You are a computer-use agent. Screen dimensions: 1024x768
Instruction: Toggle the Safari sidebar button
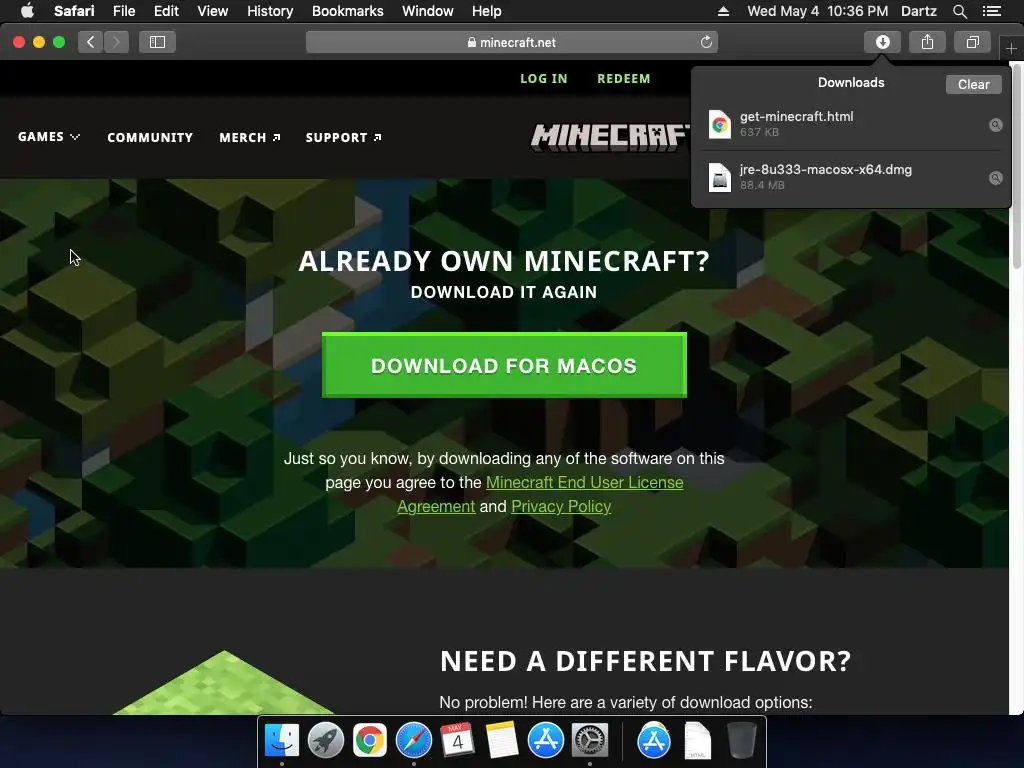tap(157, 42)
